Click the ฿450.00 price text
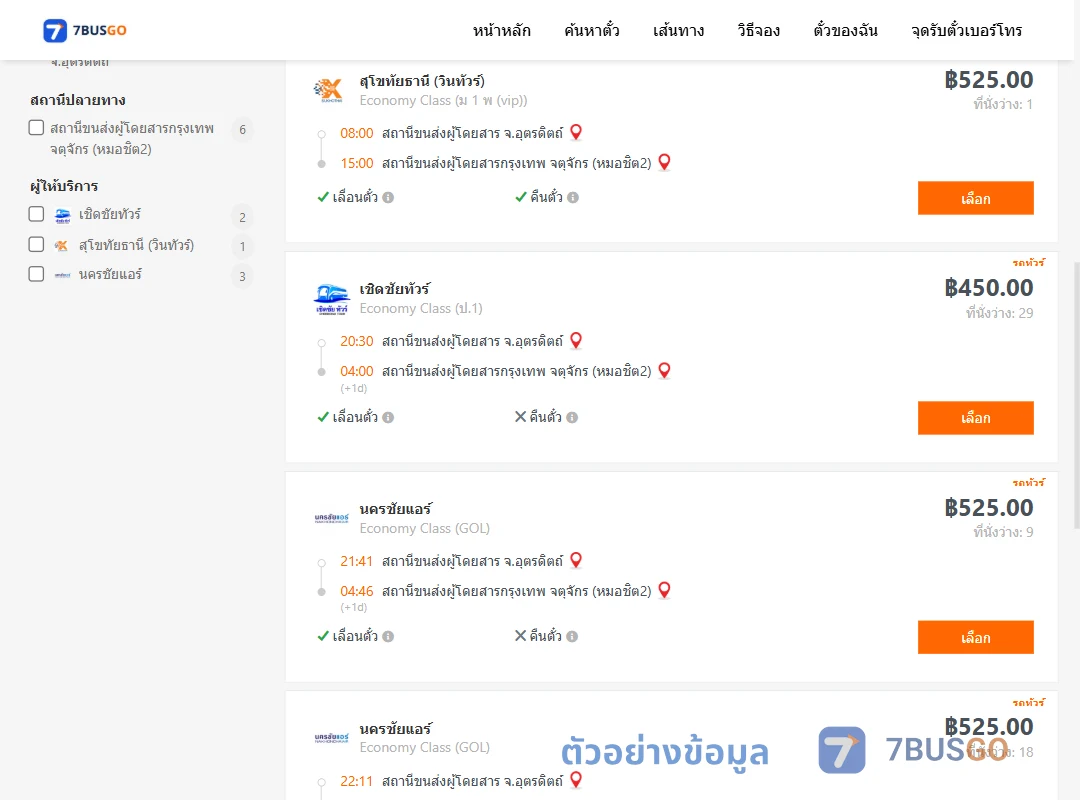The width and height of the screenshot is (1080, 800). pyautogui.click(x=988, y=287)
